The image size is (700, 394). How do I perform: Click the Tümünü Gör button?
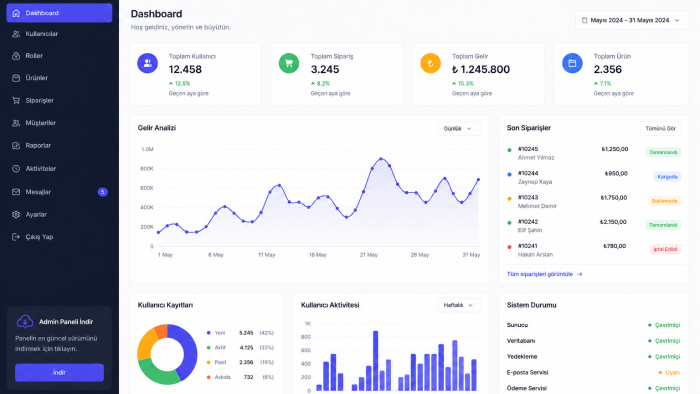point(660,129)
